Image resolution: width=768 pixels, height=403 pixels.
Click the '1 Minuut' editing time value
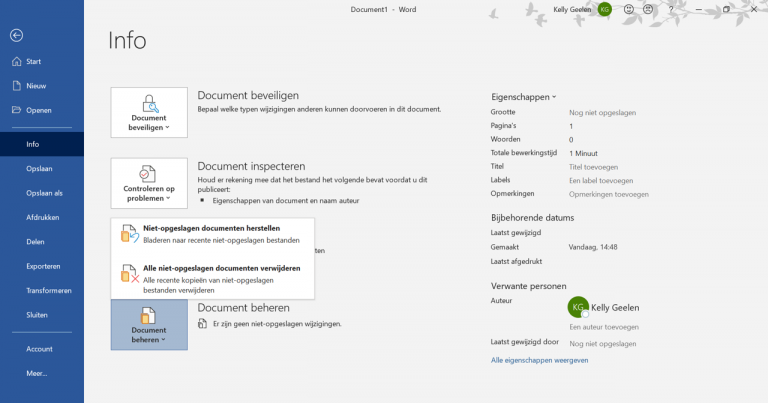tap(583, 153)
